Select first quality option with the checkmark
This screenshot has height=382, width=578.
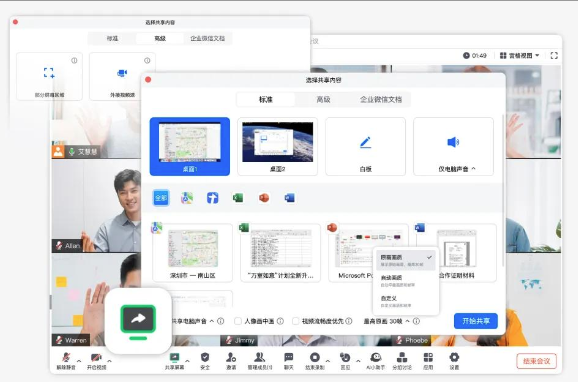point(405,260)
